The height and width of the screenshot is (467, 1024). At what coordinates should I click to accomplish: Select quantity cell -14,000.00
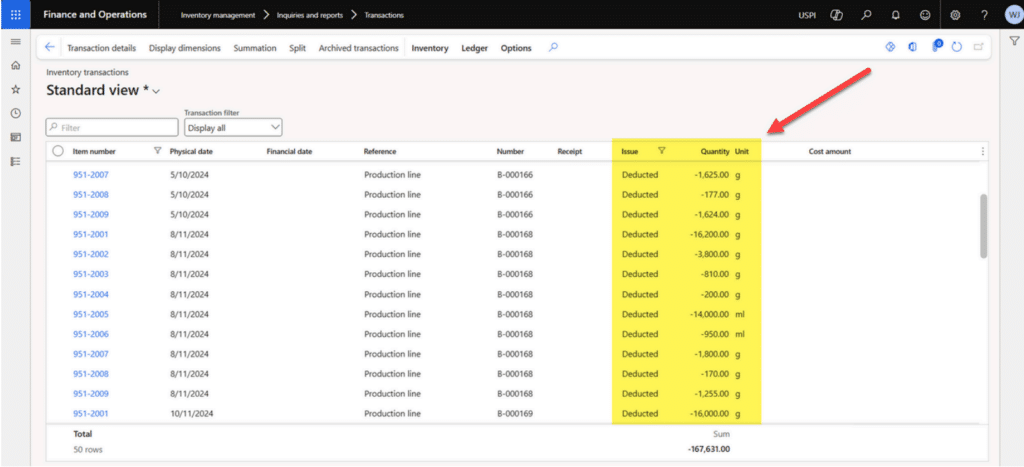709,314
